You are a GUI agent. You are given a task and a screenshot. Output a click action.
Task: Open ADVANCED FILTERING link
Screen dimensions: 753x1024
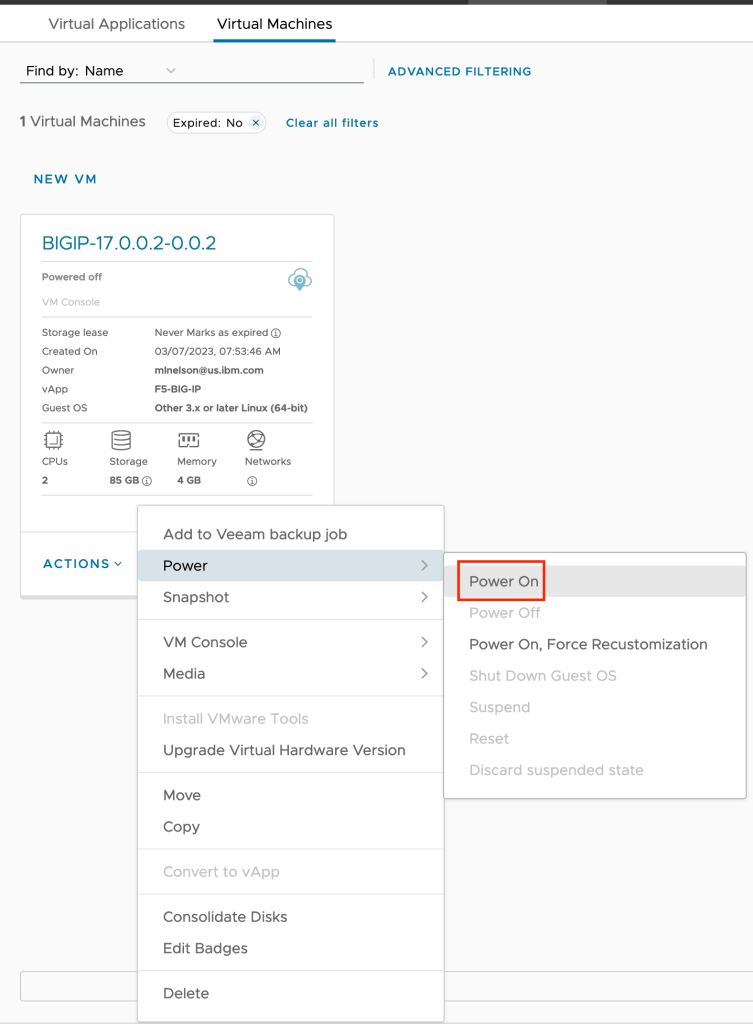click(x=459, y=71)
